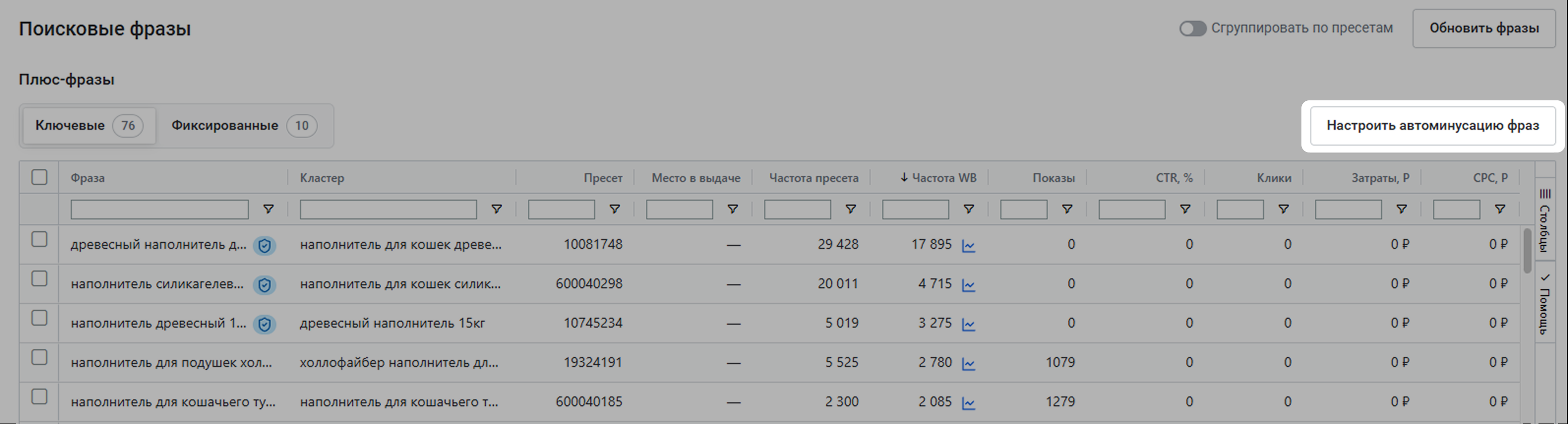Viewport: 1568px width, 424px height.
Task: Click shield icon beside древесный наполнитель д... phrase
Action: tap(264, 246)
